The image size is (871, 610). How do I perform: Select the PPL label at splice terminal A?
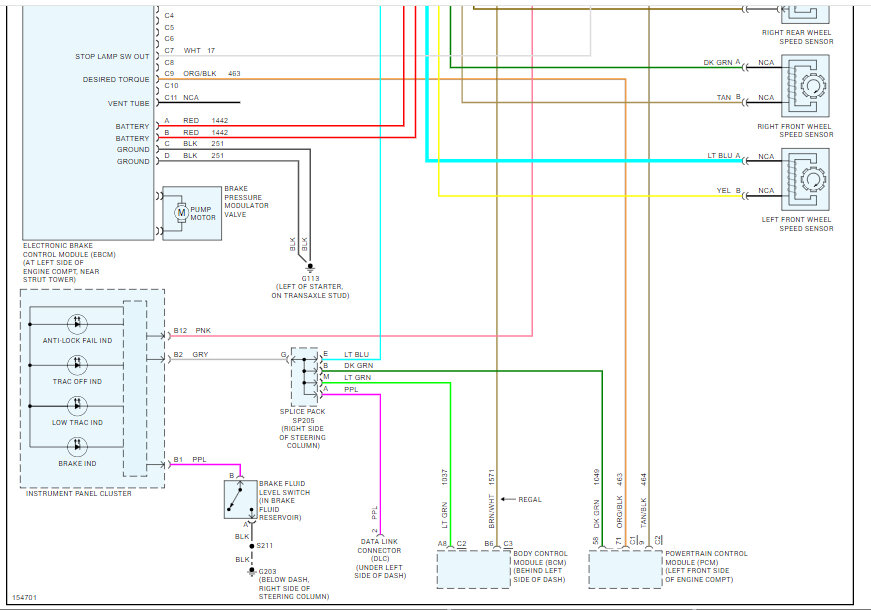pyautogui.click(x=351, y=390)
